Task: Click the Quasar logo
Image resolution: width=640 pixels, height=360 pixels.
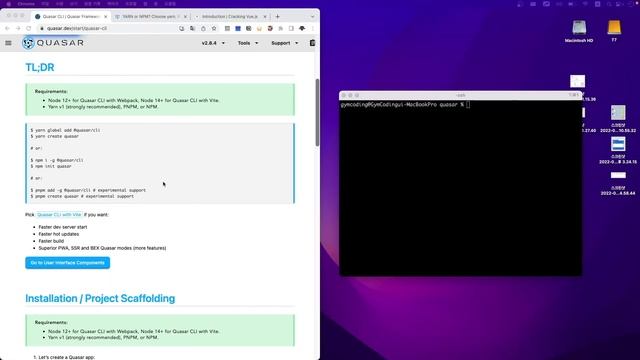Action: tap(53, 43)
